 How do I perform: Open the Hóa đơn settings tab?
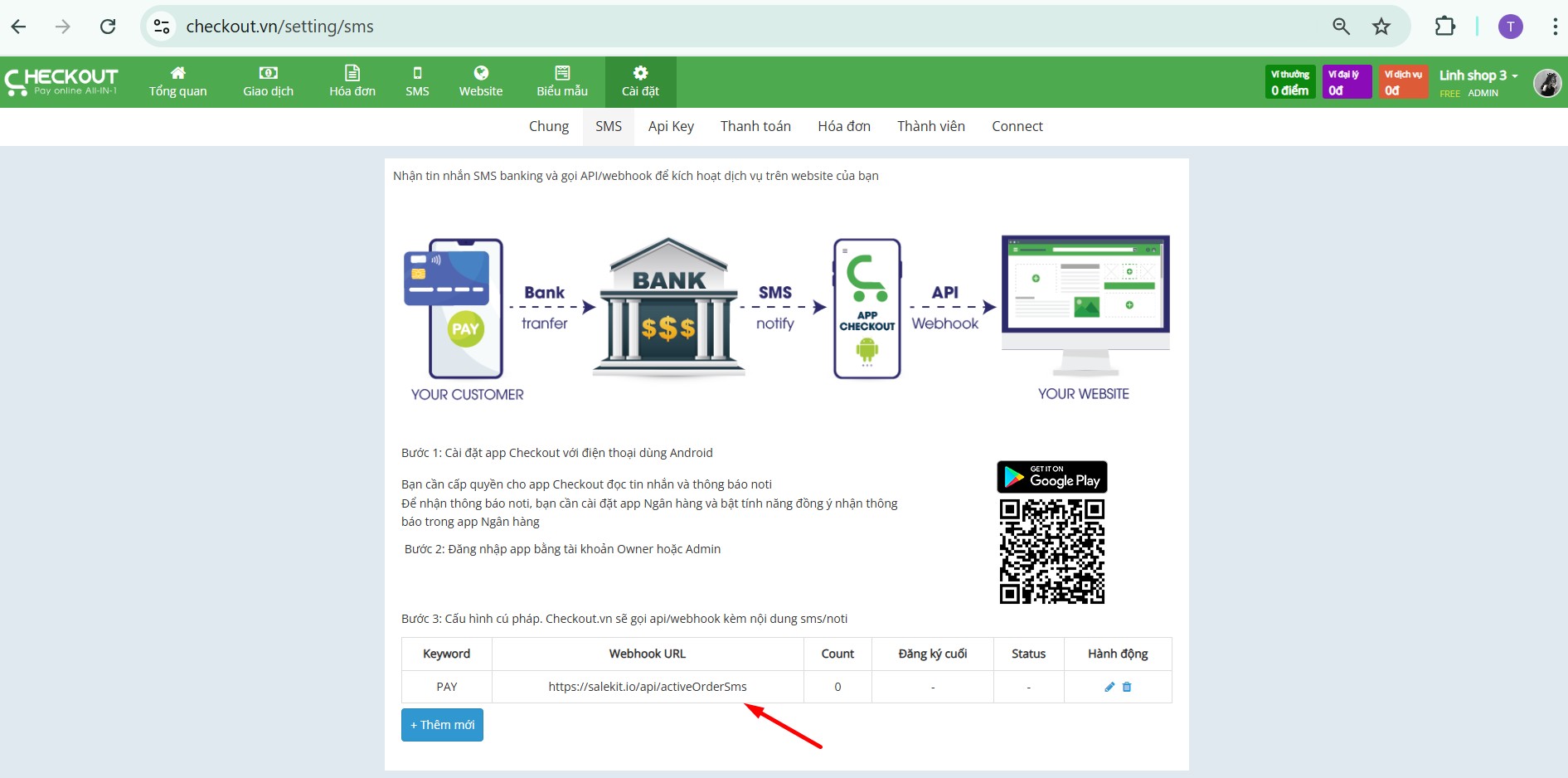(844, 126)
